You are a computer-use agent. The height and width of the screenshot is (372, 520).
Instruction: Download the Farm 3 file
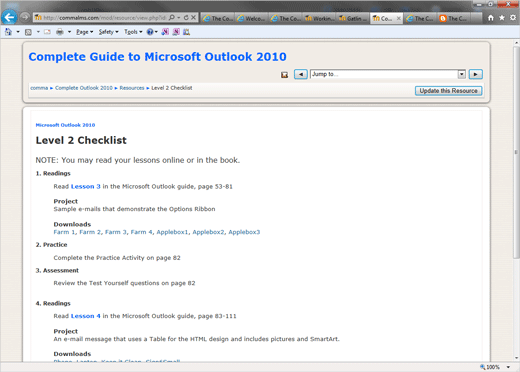pos(116,232)
